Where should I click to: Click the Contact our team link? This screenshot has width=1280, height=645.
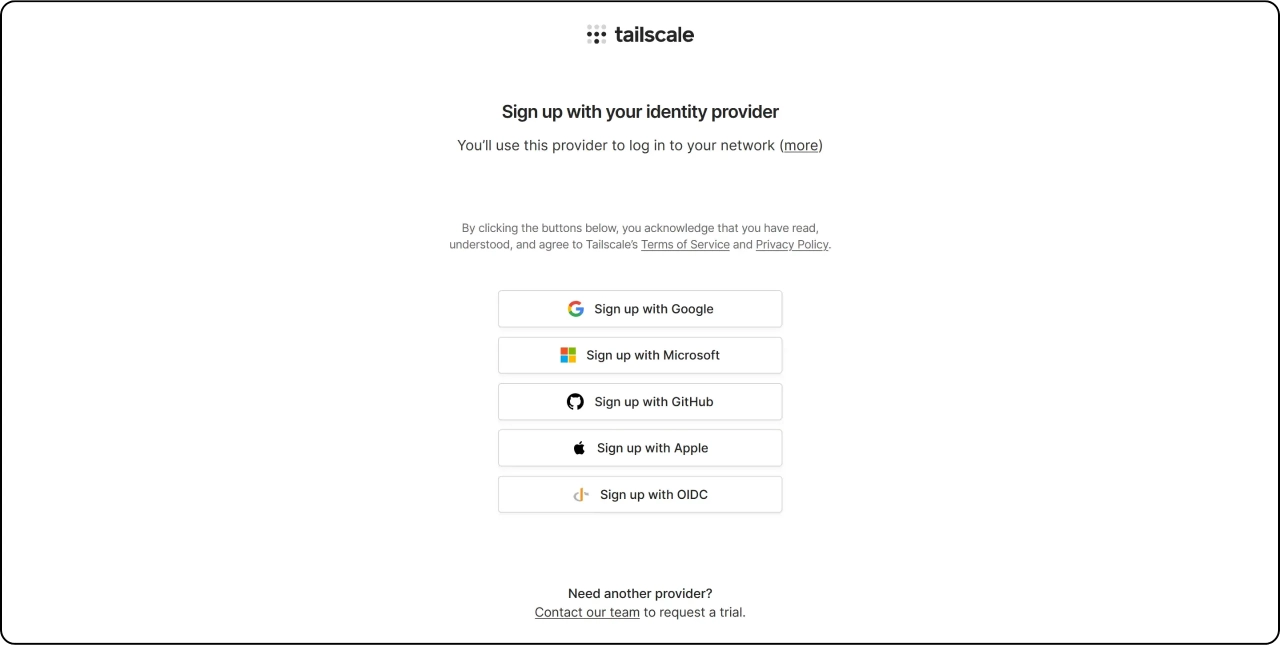coord(587,613)
